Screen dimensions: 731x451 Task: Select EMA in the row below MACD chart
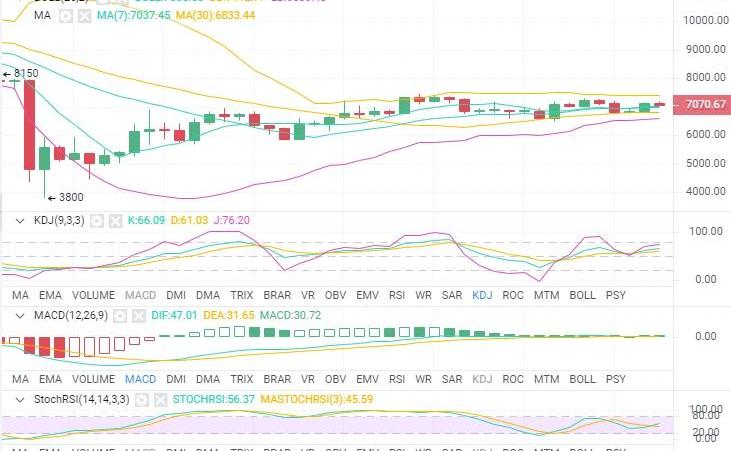[50, 379]
